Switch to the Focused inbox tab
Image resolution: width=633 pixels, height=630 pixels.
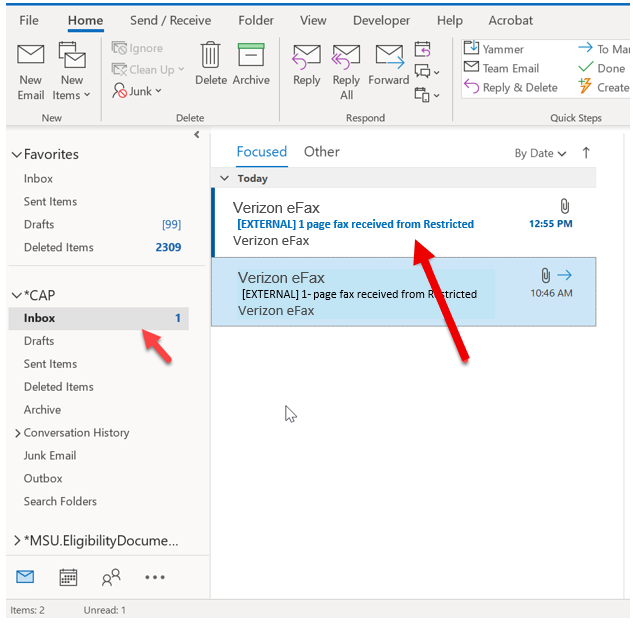262,152
